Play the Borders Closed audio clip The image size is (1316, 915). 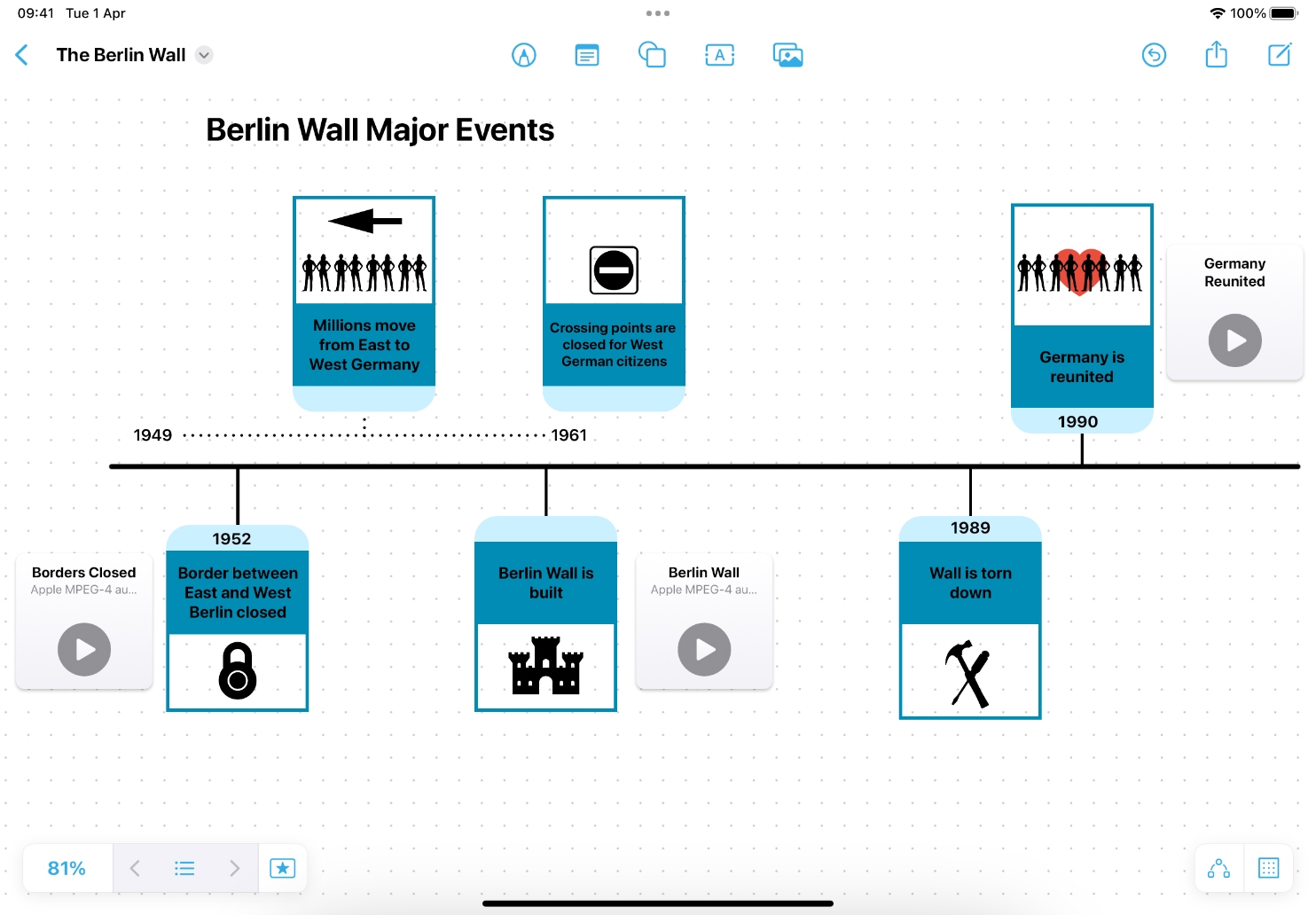point(84,650)
